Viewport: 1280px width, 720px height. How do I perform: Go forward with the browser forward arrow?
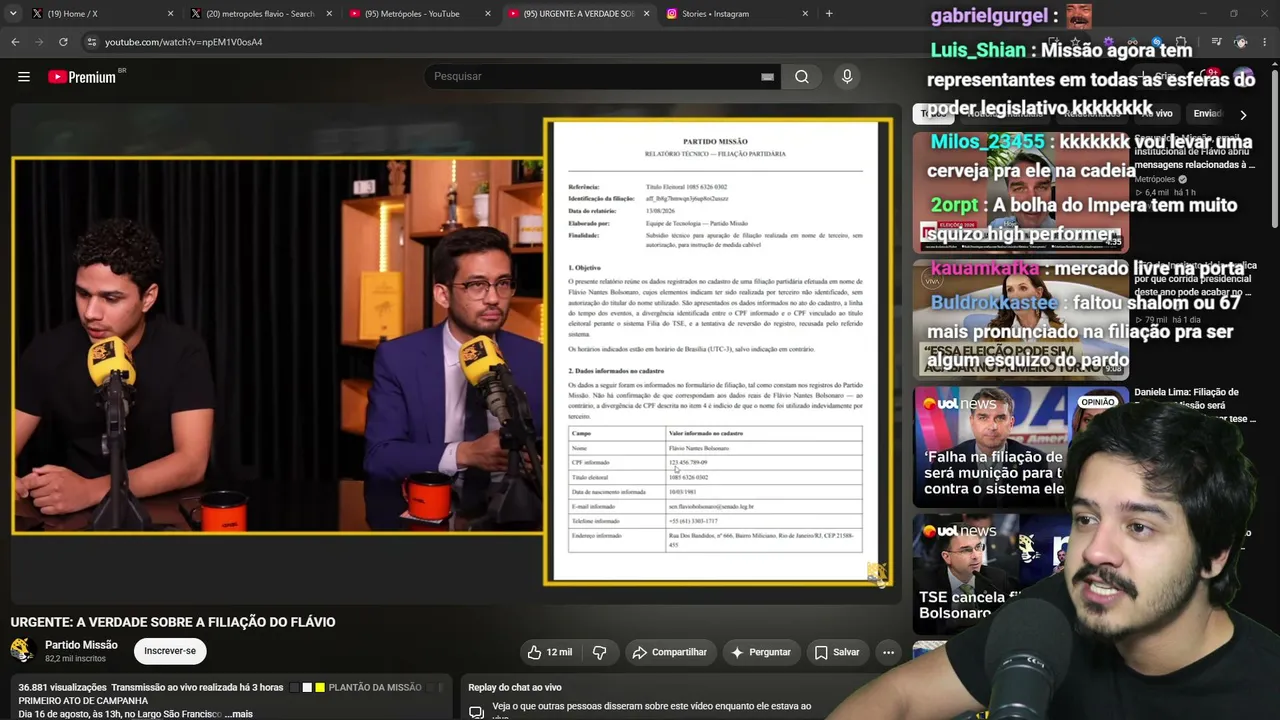[39, 42]
